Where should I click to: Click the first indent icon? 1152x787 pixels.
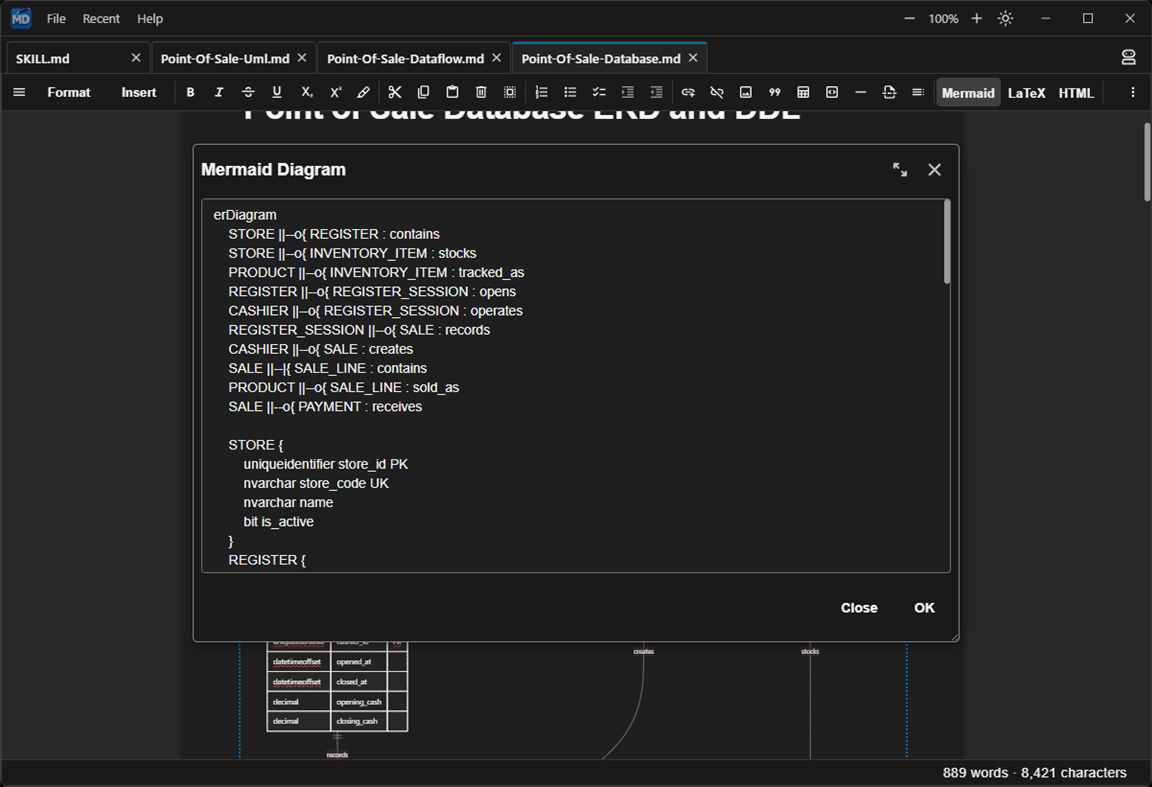(x=627, y=93)
